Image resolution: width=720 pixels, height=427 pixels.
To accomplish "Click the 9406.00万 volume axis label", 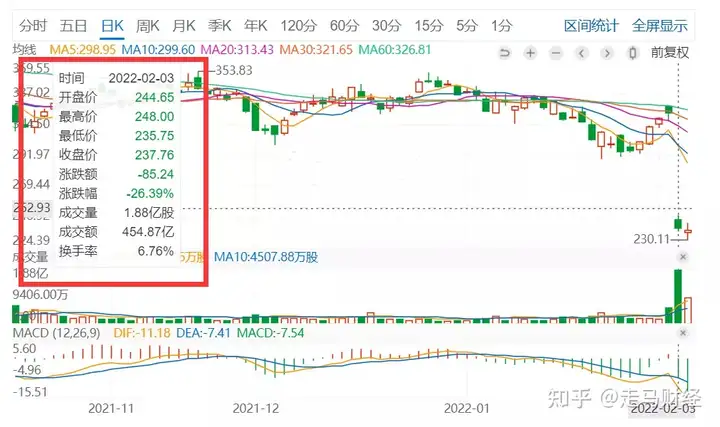I will pyautogui.click(x=40, y=294).
